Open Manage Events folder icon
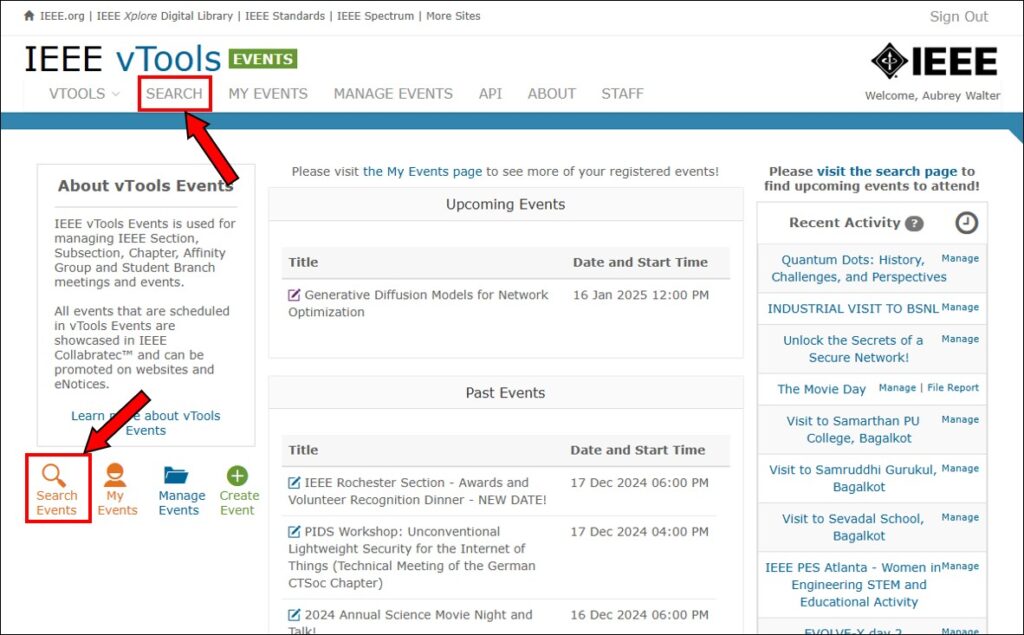 point(176,475)
